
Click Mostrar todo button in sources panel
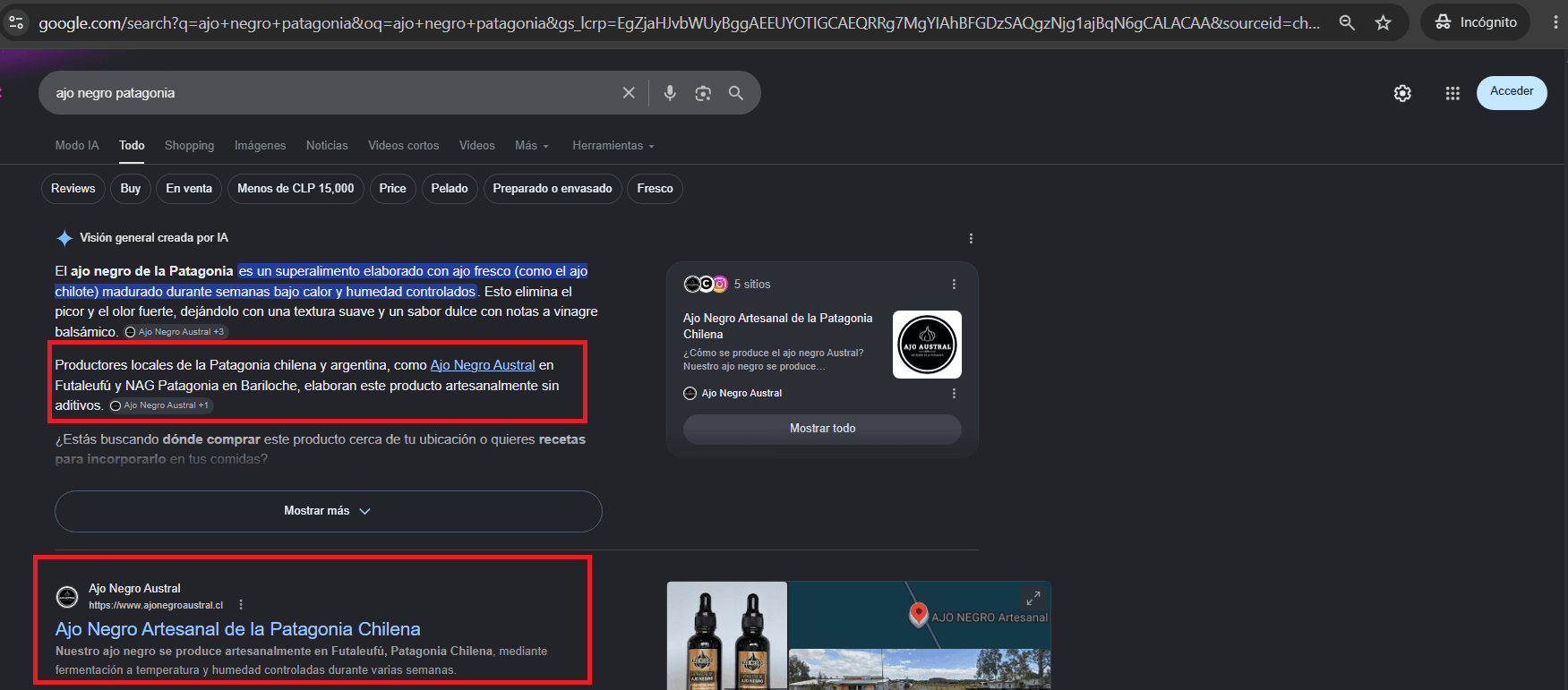[822, 429]
